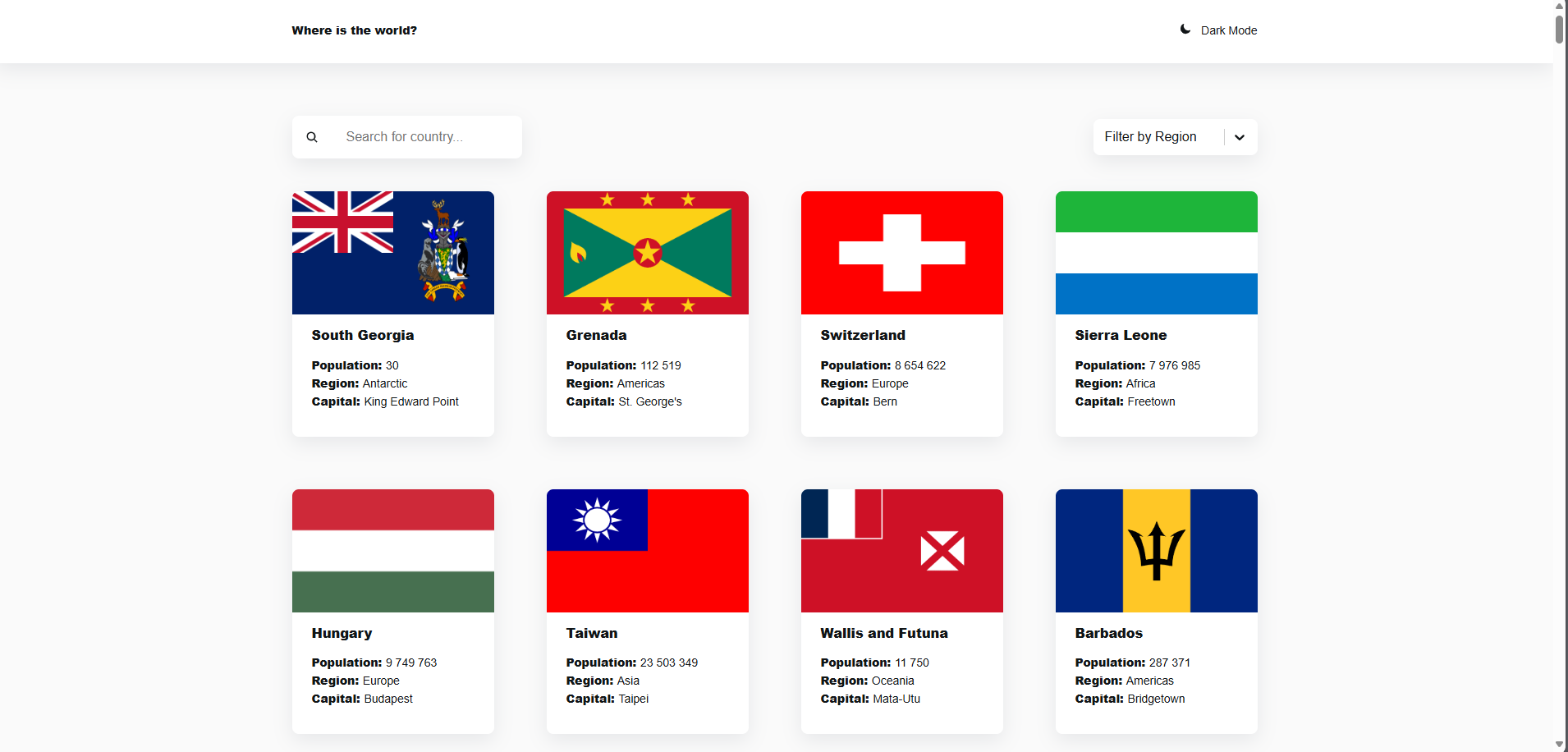Click the Switzerland flag image
Screen dimensions: 1568x752
[902, 253]
